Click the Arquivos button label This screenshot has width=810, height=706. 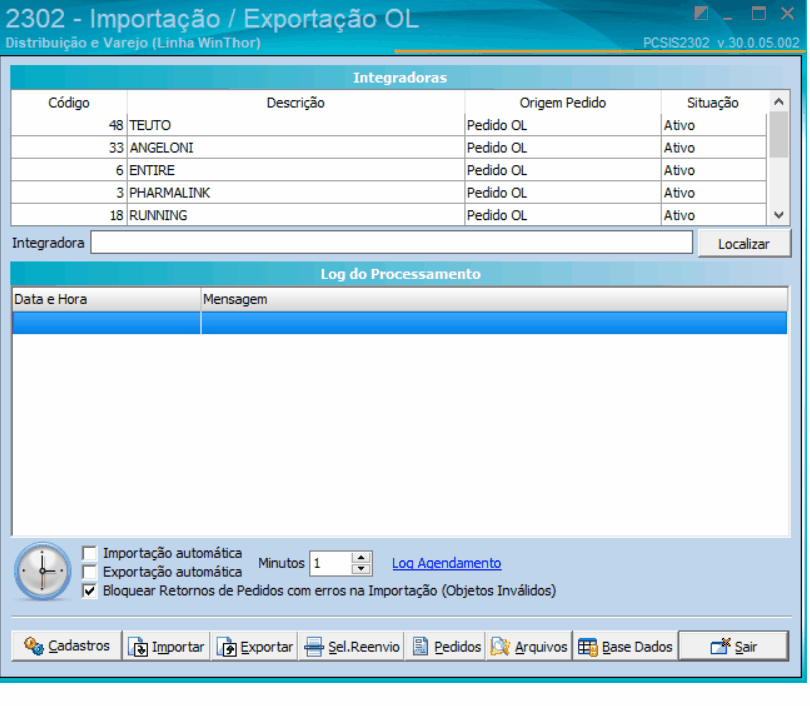pyautogui.click(x=540, y=647)
